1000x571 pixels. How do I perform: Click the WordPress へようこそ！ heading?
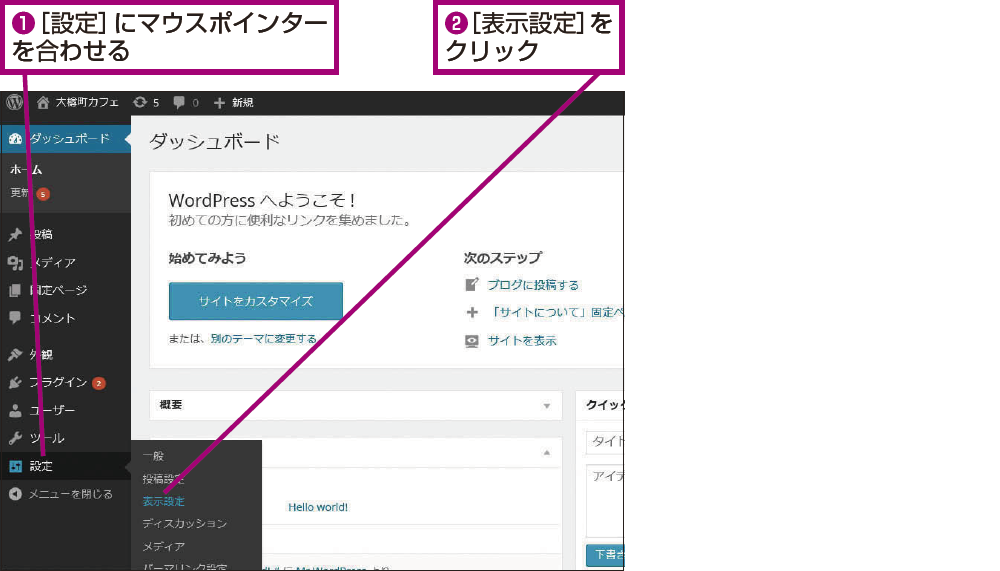point(262,200)
